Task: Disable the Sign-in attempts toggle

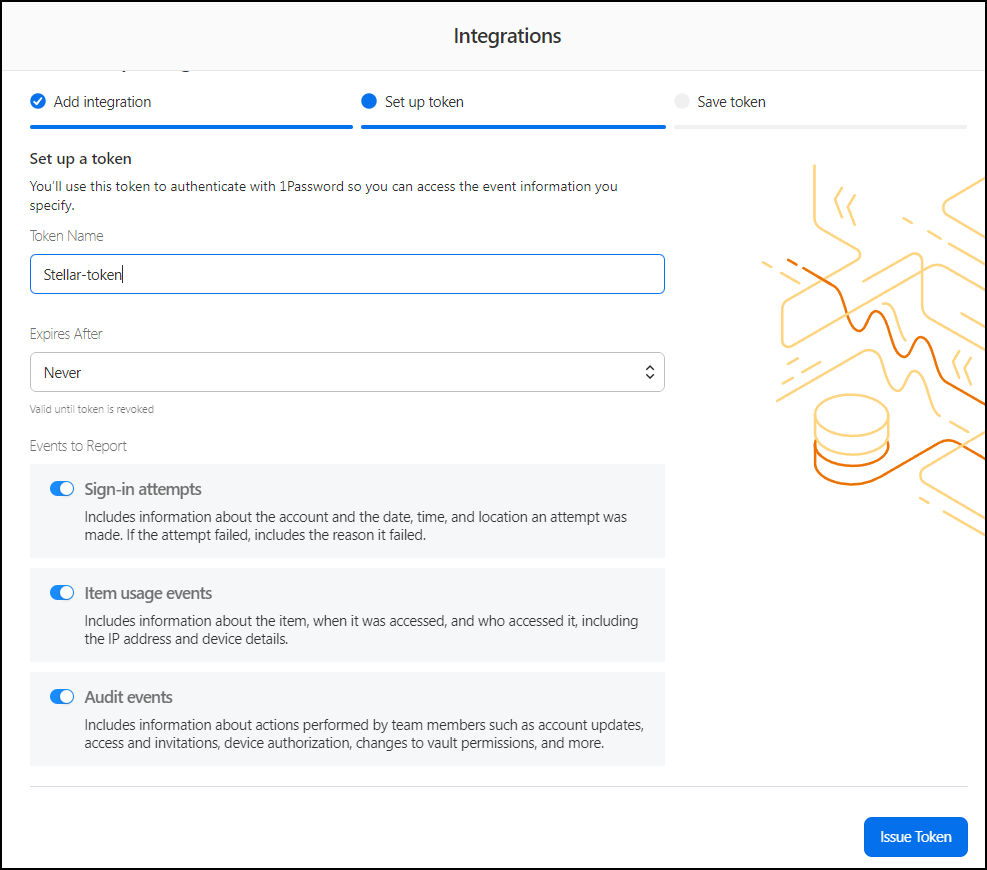Action: point(62,489)
